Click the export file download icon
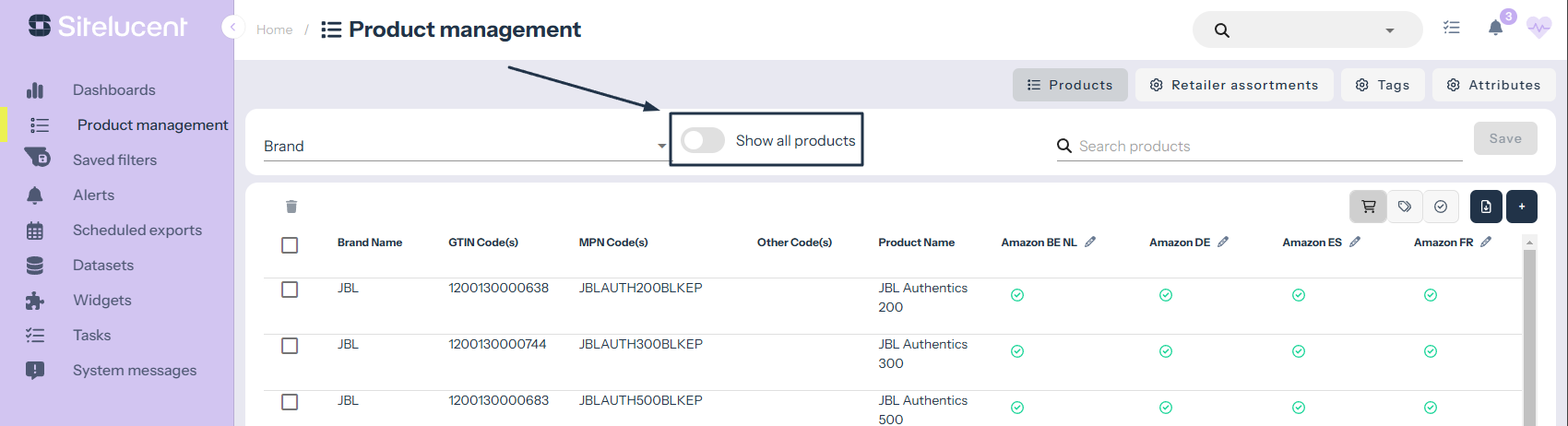Screen dimensions: 1568x426 [1486, 207]
